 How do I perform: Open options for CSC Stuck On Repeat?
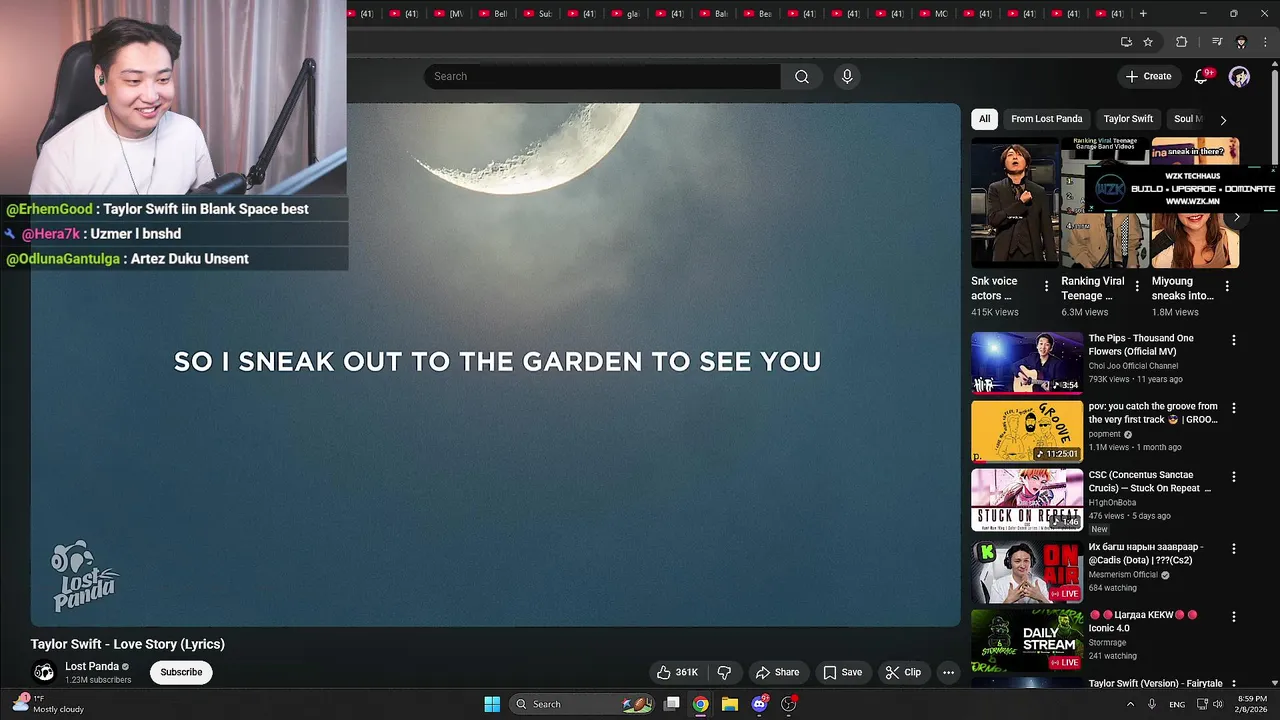(x=1233, y=476)
